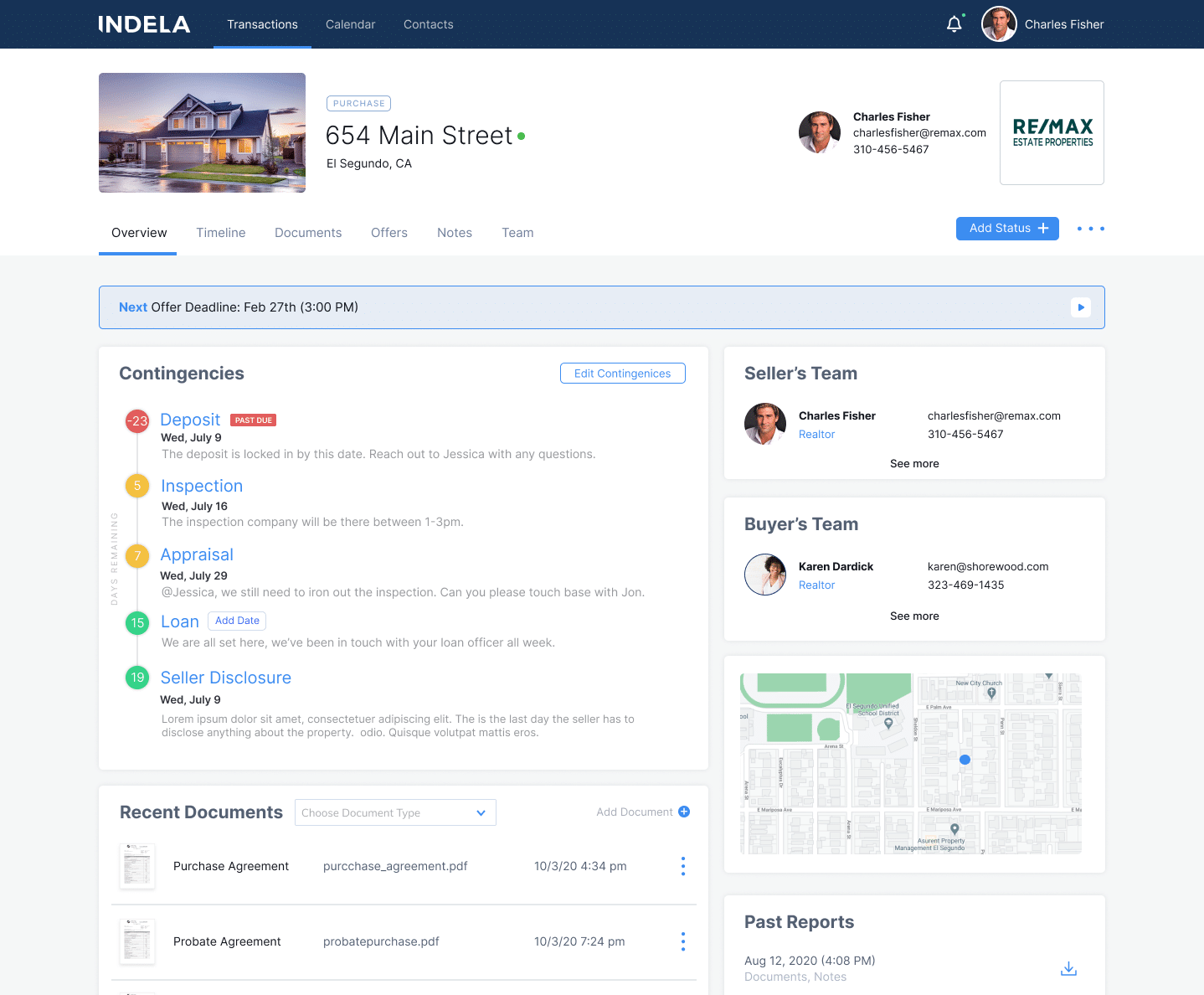Click the 7 days badge for Appraisal
The height and width of the screenshot is (995, 1204).
(x=137, y=555)
